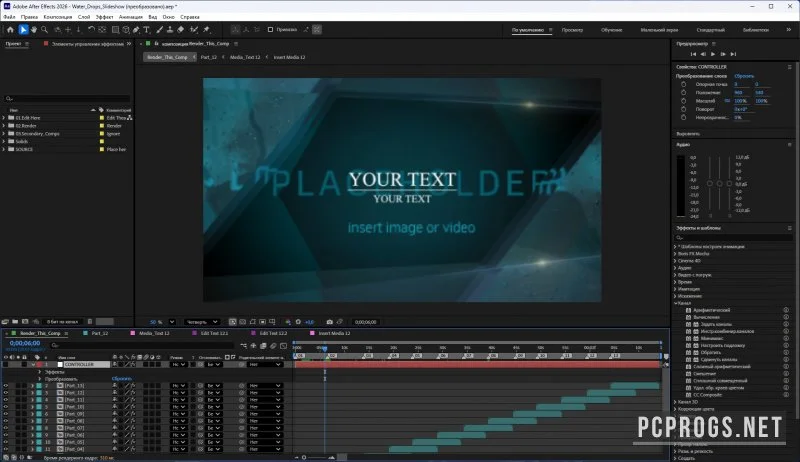Collapse the CONTROLLER layer twirl arrow
The image size is (800, 462).
33,365
